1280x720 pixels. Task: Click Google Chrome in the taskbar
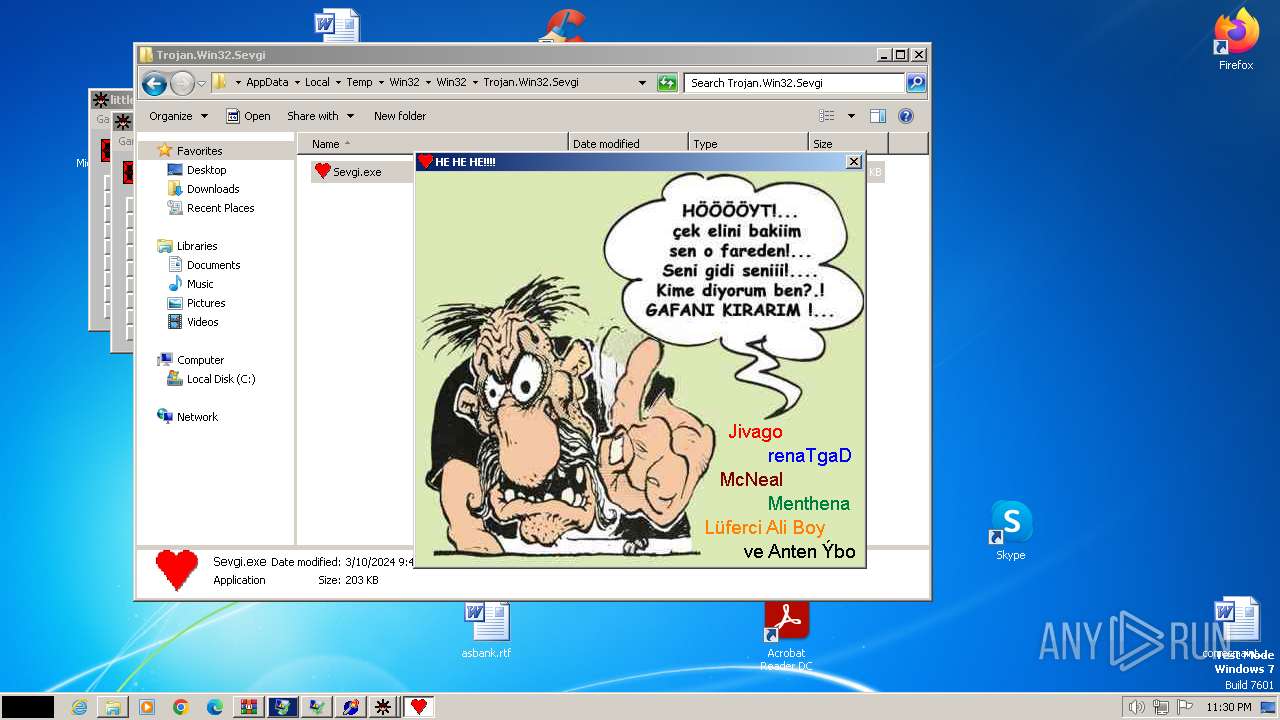point(181,707)
